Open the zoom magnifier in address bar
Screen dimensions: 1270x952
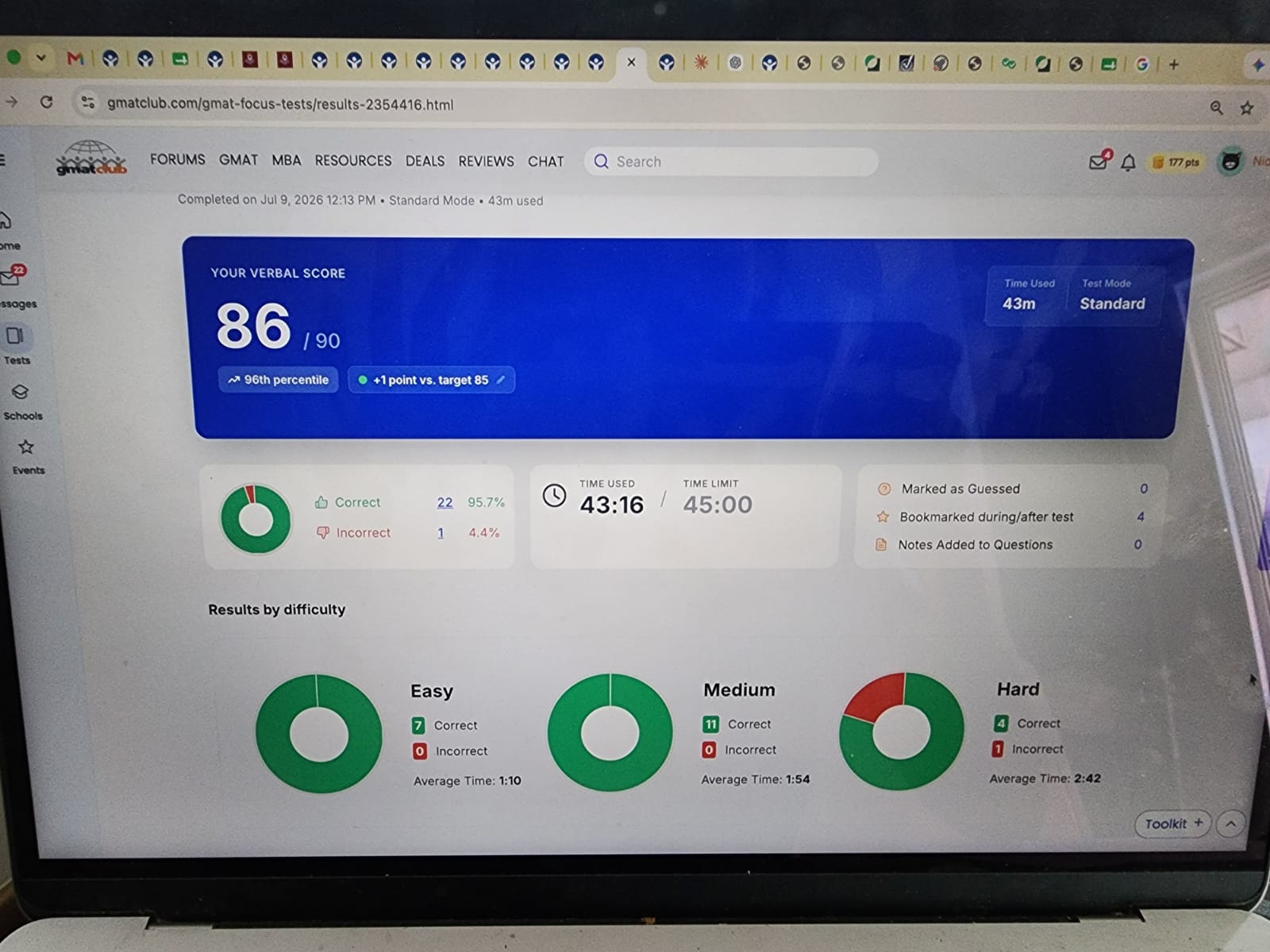[1216, 107]
